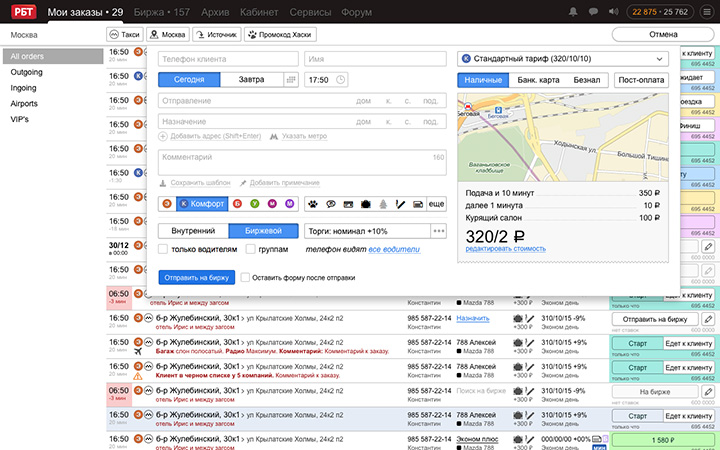Select the red Б class icon
720x450 pixels.
237,204
